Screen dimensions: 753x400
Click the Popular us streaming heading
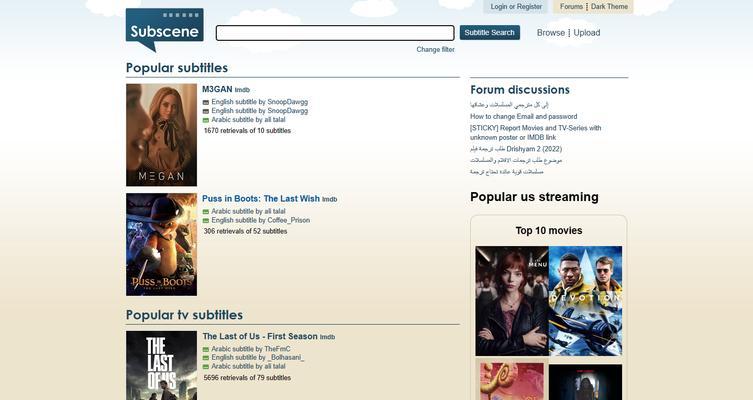tap(534, 197)
